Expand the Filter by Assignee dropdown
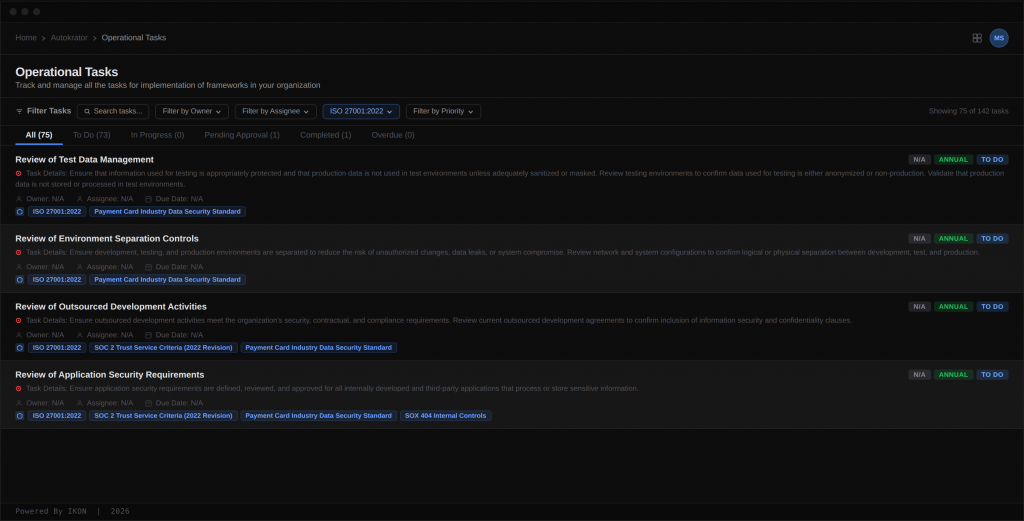Screen dimensions: 1024x521 [x=275, y=112]
